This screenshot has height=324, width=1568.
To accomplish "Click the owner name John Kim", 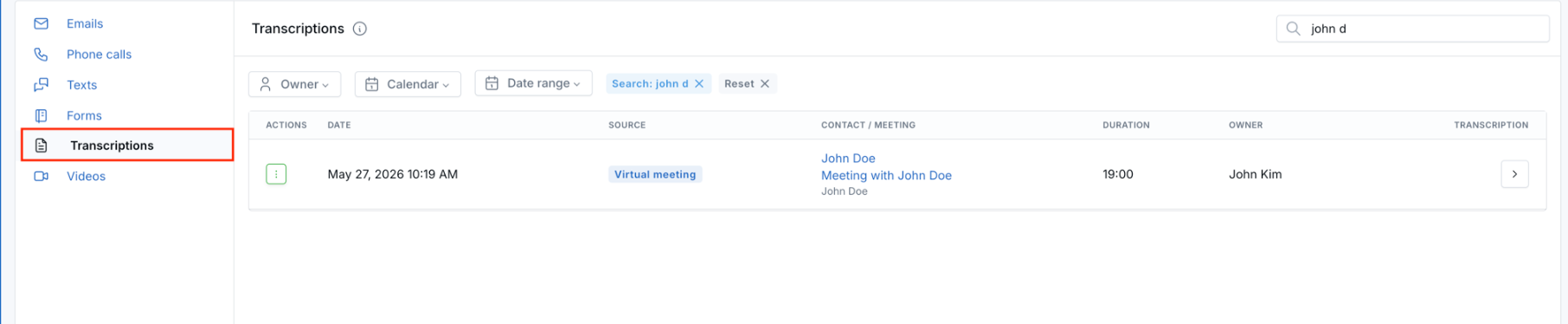I will pyautogui.click(x=1255, y=174).
